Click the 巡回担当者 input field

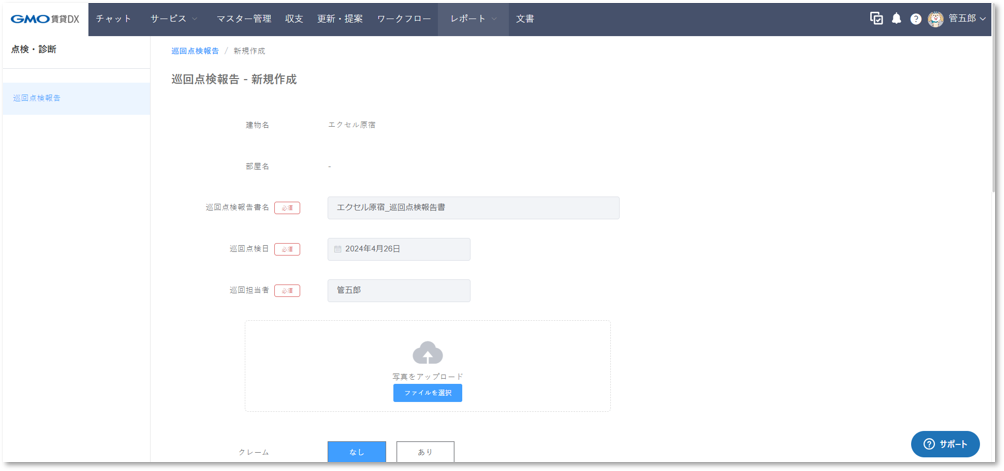(399, 291)
